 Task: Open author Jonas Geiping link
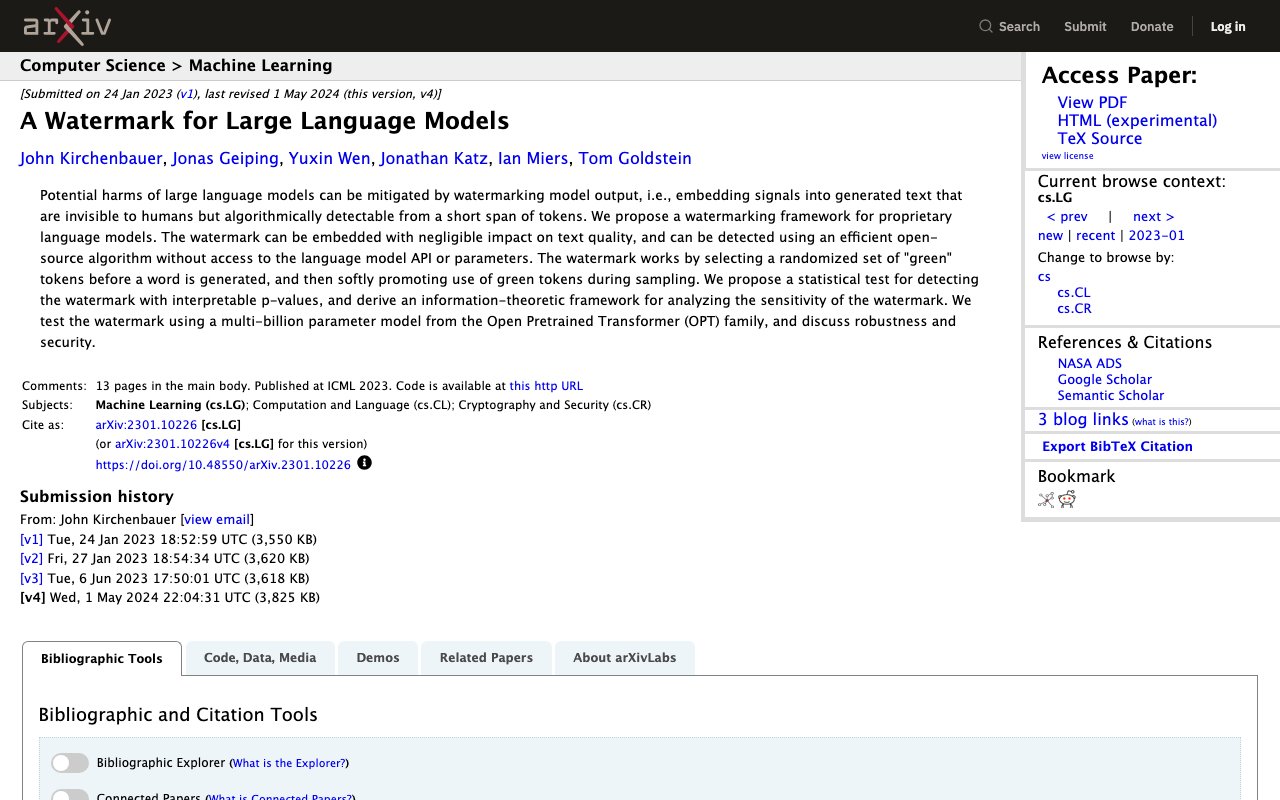pos(226,158)
